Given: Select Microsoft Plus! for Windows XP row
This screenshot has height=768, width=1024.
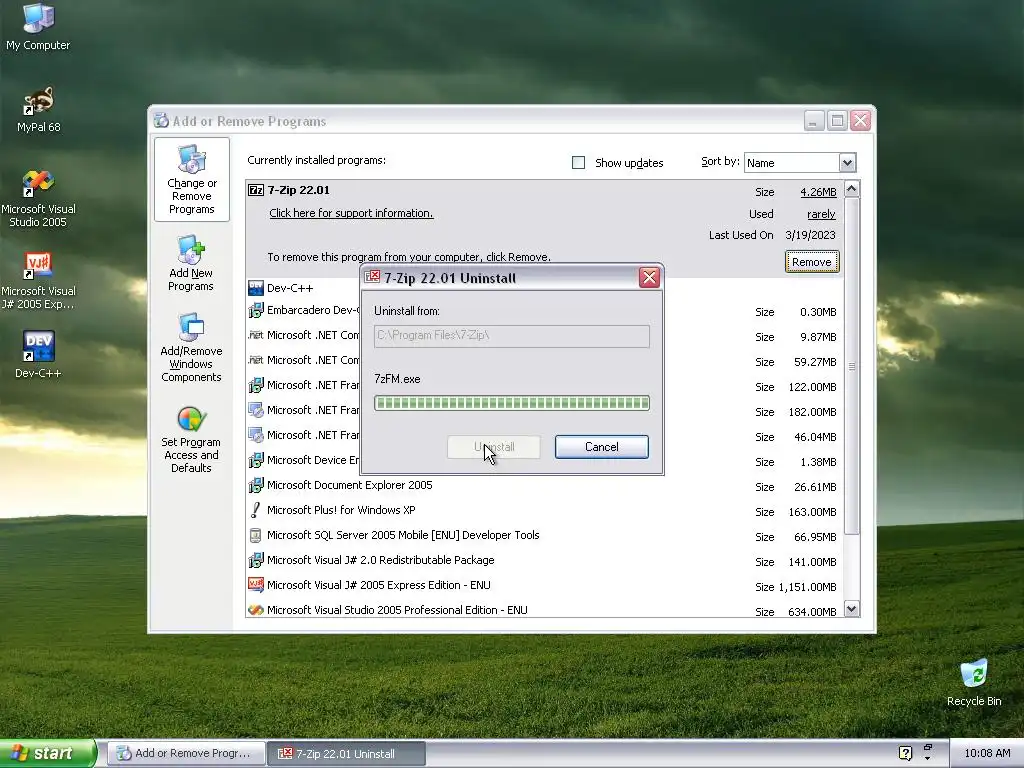Looking at the screenshot, I should pyautogui.click(x=545, y=510).
